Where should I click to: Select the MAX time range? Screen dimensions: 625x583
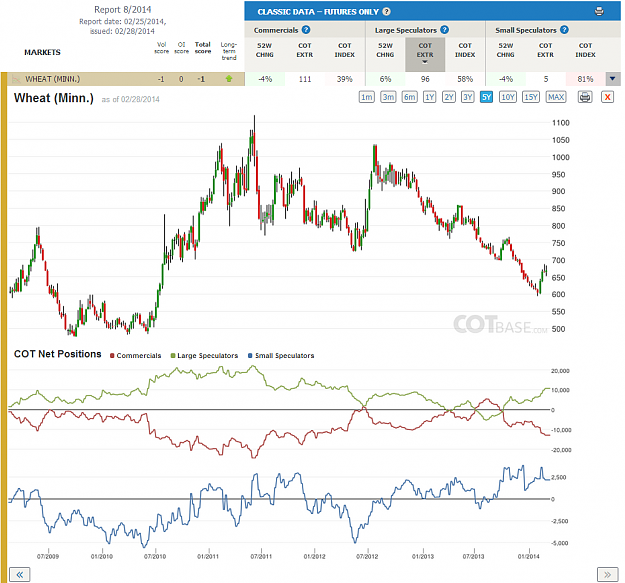tap(556, 97)
